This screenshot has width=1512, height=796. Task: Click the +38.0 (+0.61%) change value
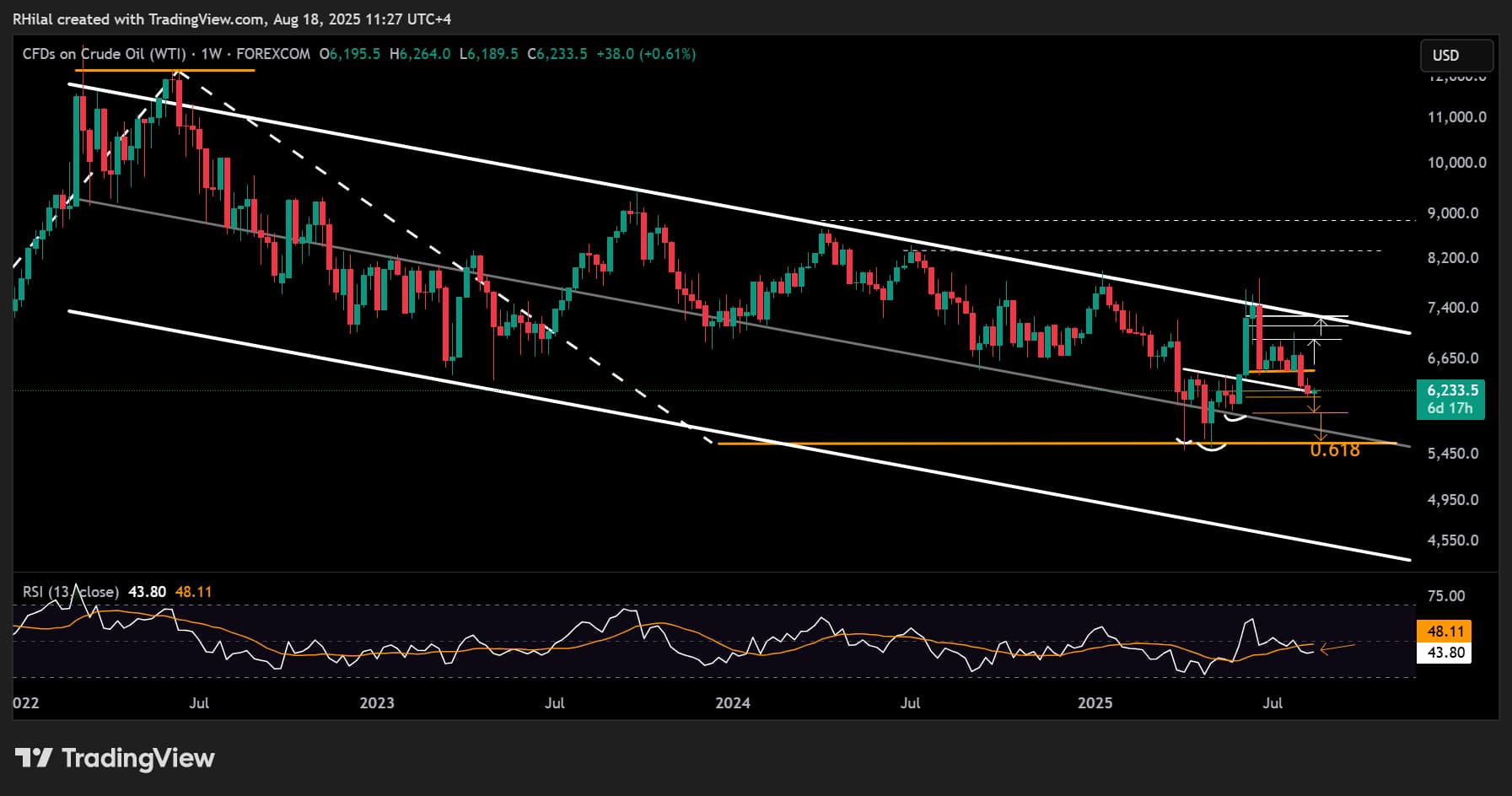pyautogui.click(x=646, y=54)
